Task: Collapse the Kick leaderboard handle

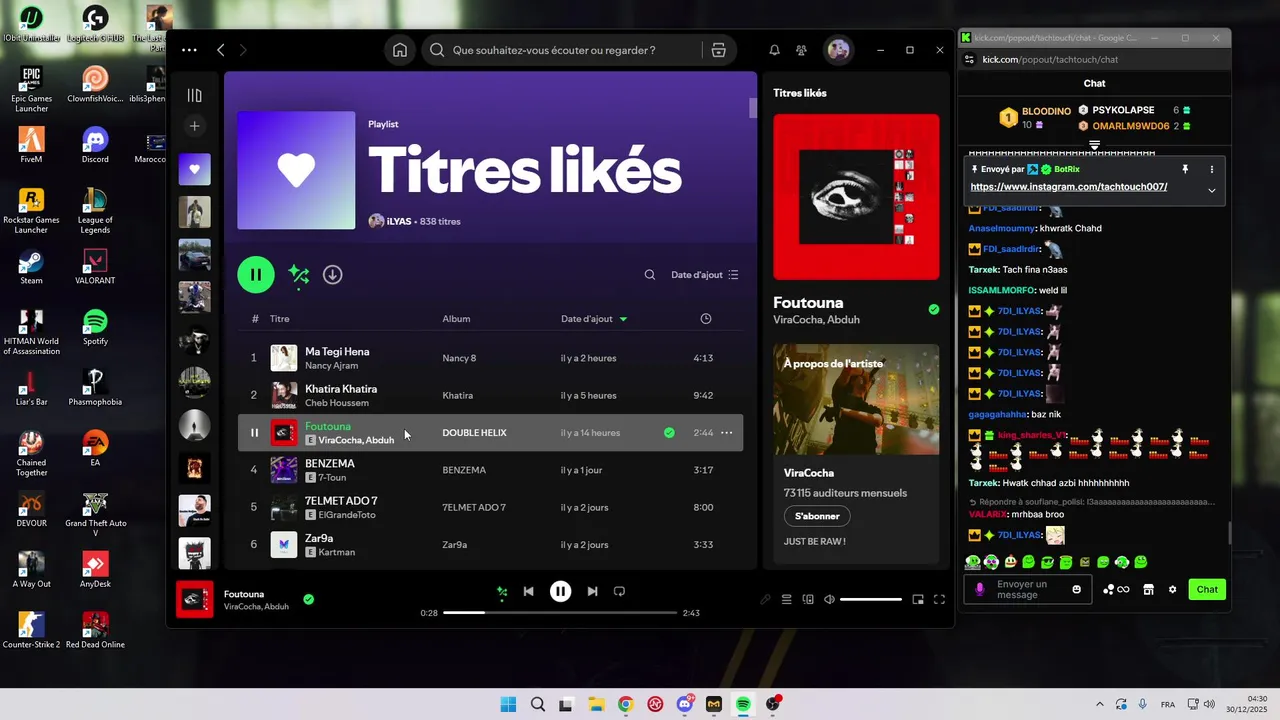Action: click(x=1094, y=145)
